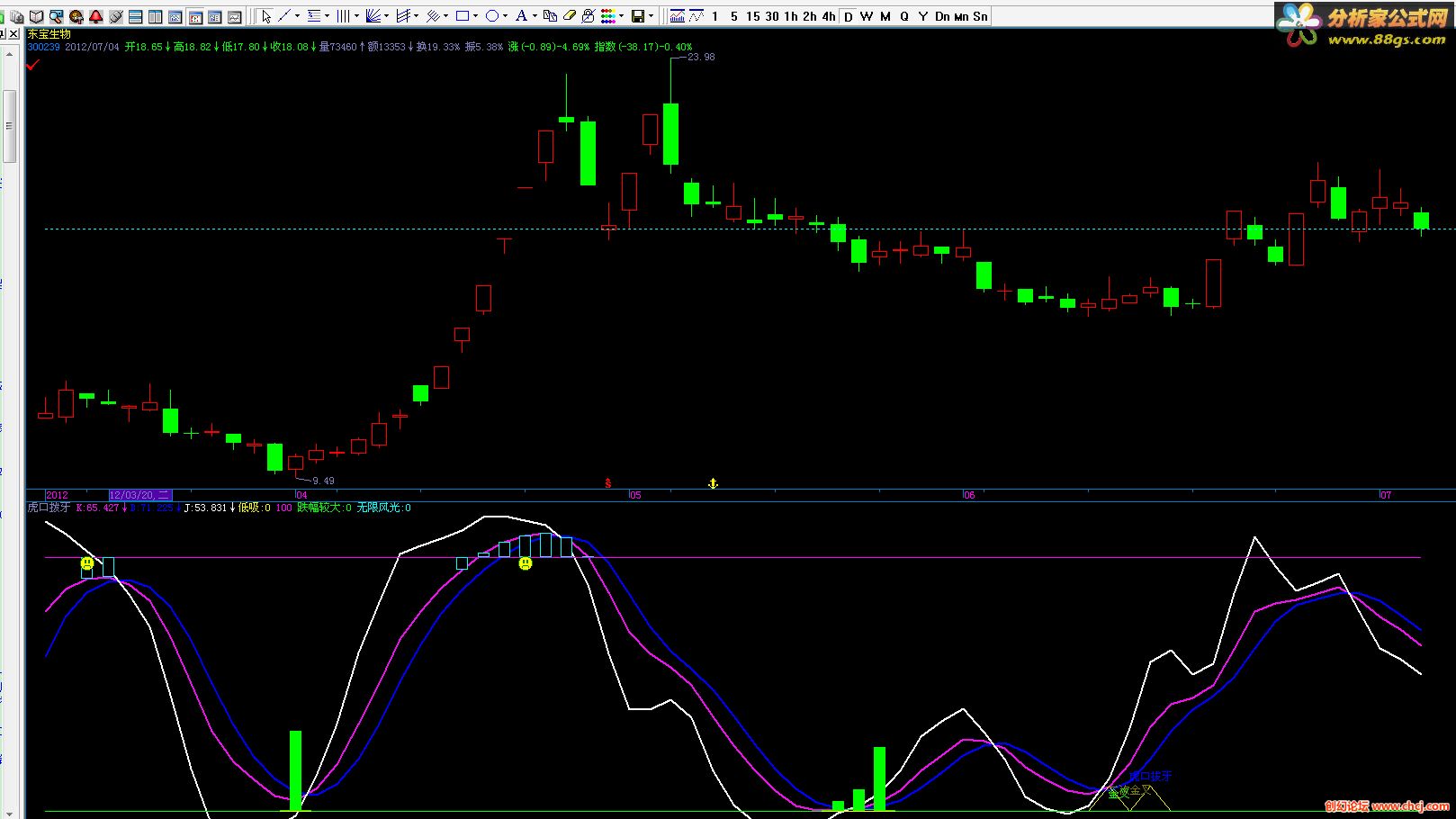1456x819 pixels.
Task: Expand the save icon dropdown arrow
Action: point(651,16)
